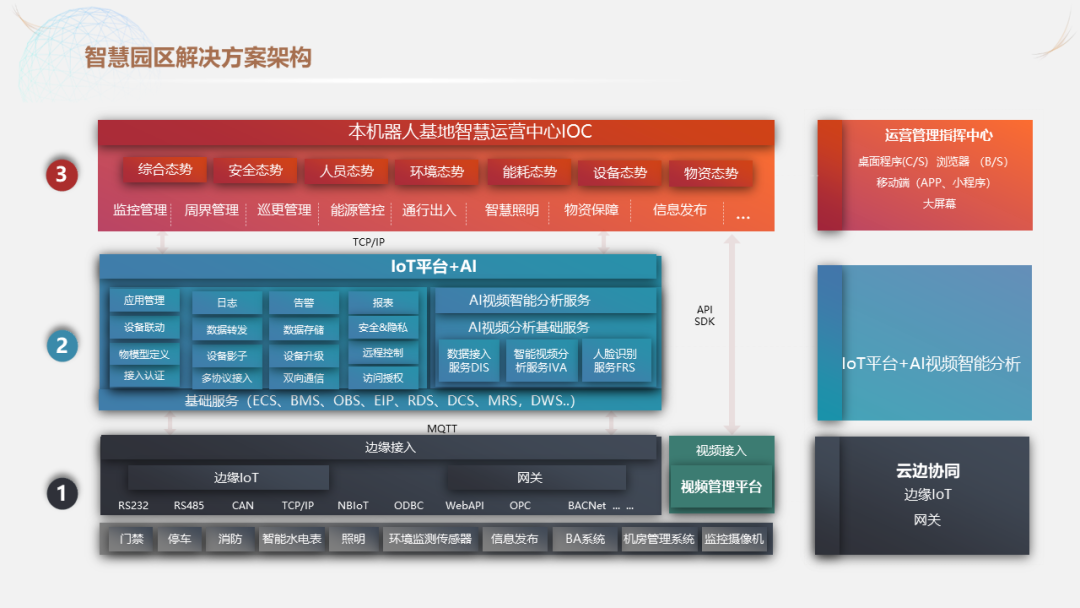Click the 报表 box
Screen dimensions: 1080x608
(383, 302)
